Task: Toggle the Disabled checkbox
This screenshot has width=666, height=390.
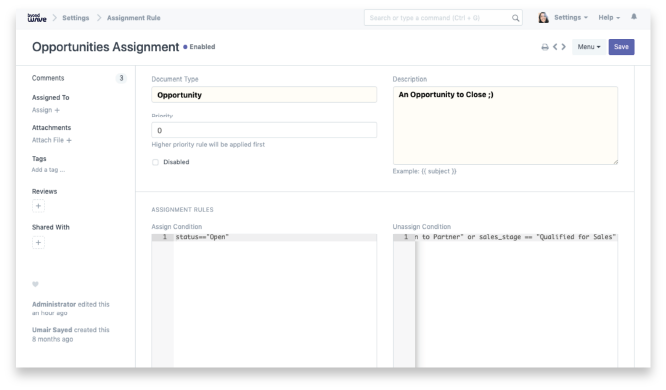Action: [x=155, y=162]
